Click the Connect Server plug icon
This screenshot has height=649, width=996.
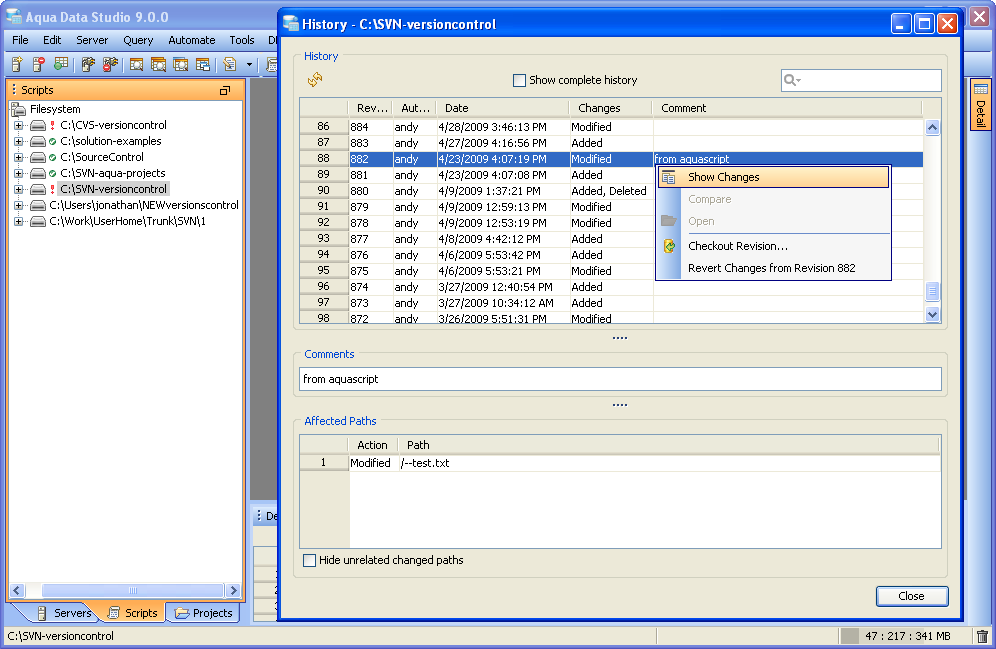(x=88, y=64)
